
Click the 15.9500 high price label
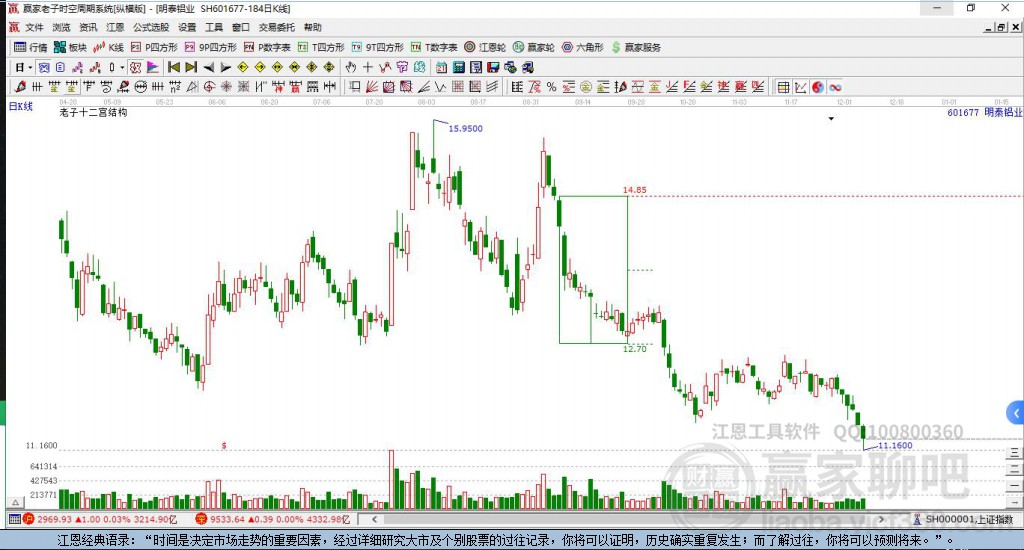pyautogui.click(x=465, y=129)
